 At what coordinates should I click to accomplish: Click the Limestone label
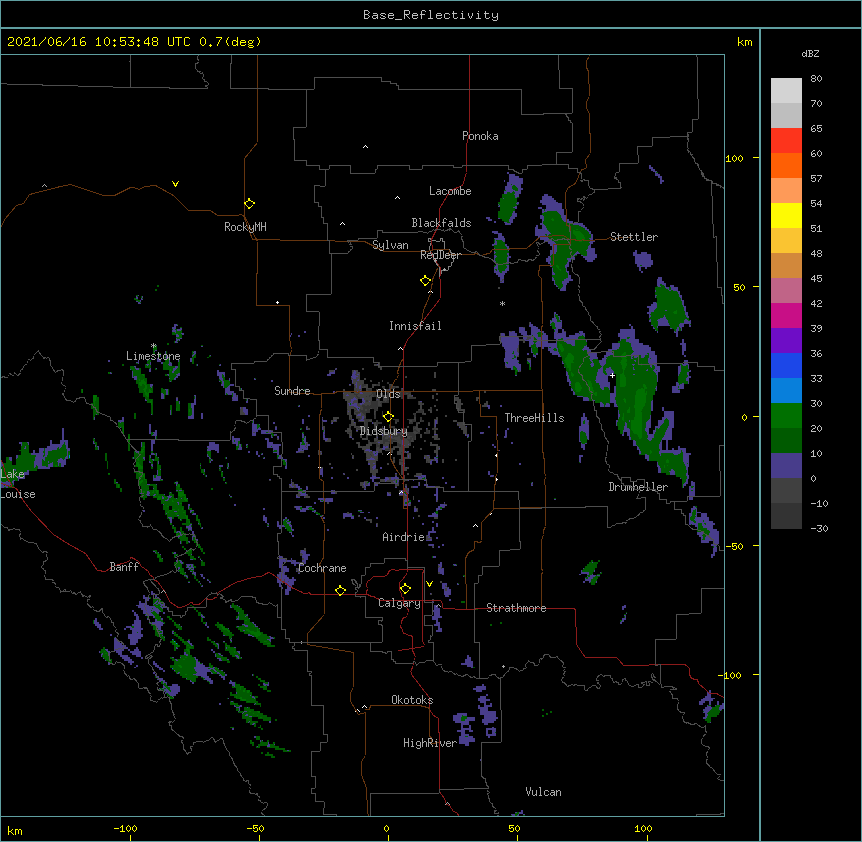[x=153, y=356]
